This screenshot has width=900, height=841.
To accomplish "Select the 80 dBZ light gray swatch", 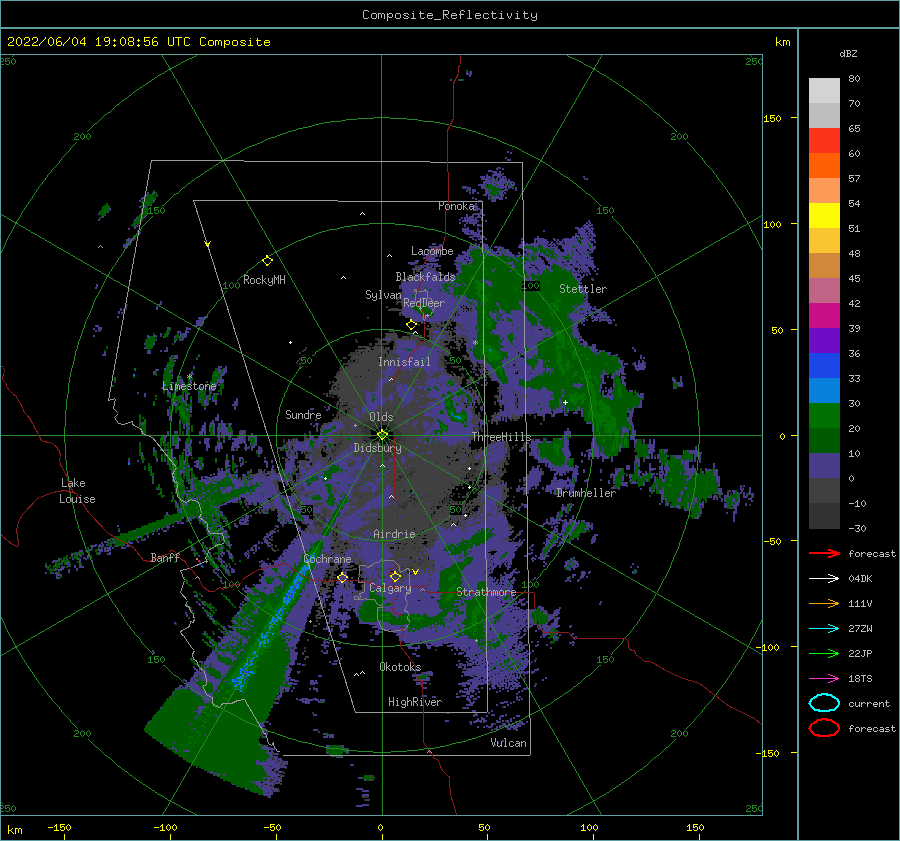I will (x=824, y=90).
